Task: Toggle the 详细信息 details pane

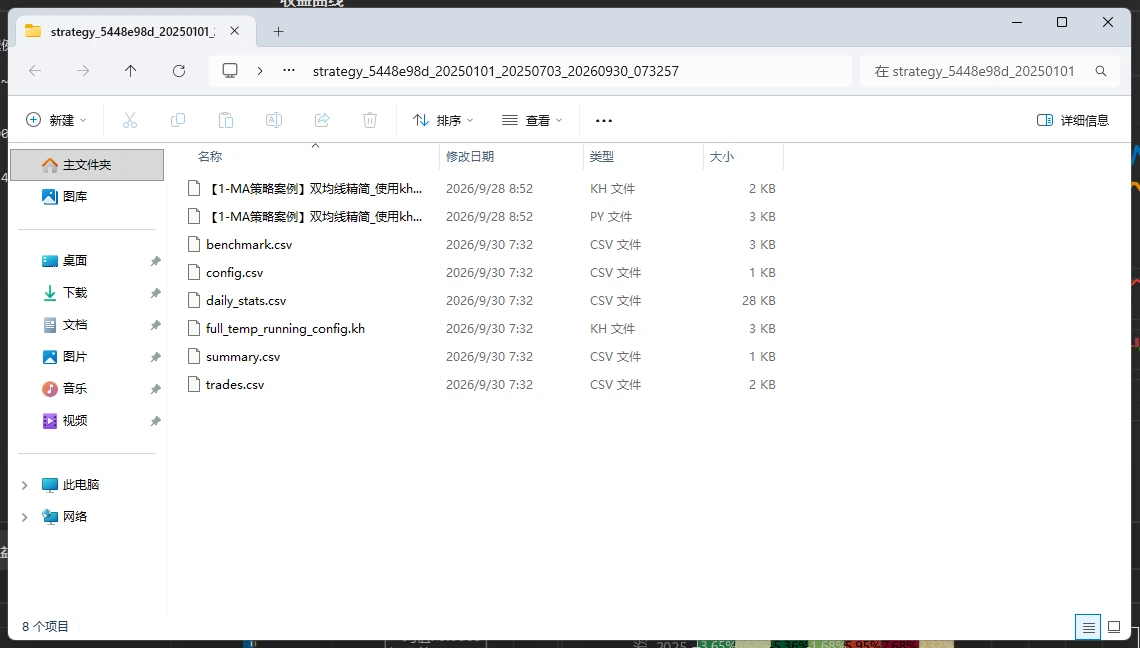Action: [x=1073, y=120]
